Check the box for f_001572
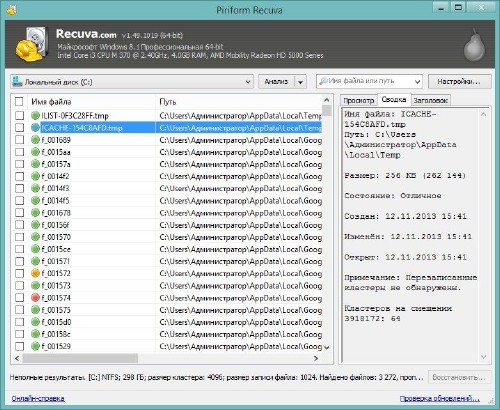Image resolution: width=500 pixels, height=410 pixels. [x=20, y=273]
